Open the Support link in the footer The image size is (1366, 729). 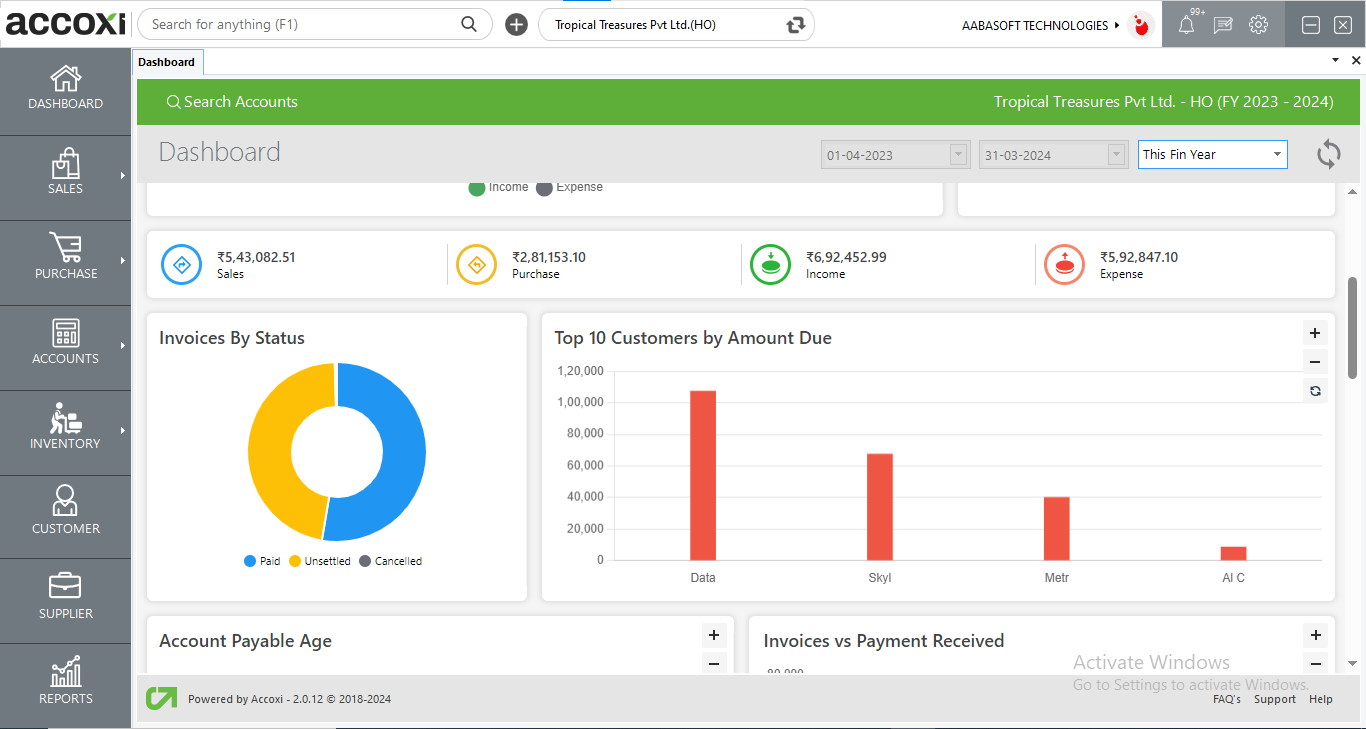pyautogui.click(x=1275, y=699)
